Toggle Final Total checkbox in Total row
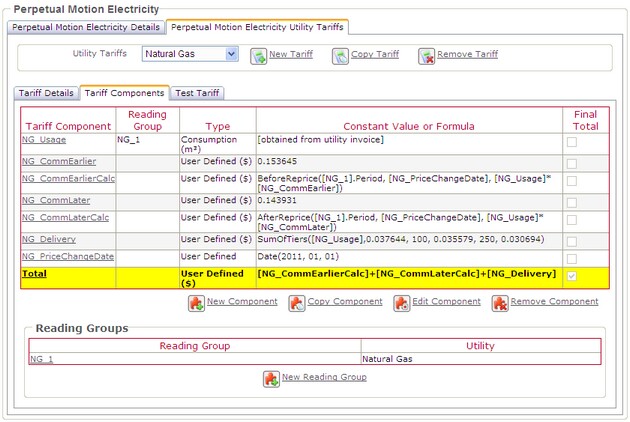The image size is (630, 422). tap(572, 276)
